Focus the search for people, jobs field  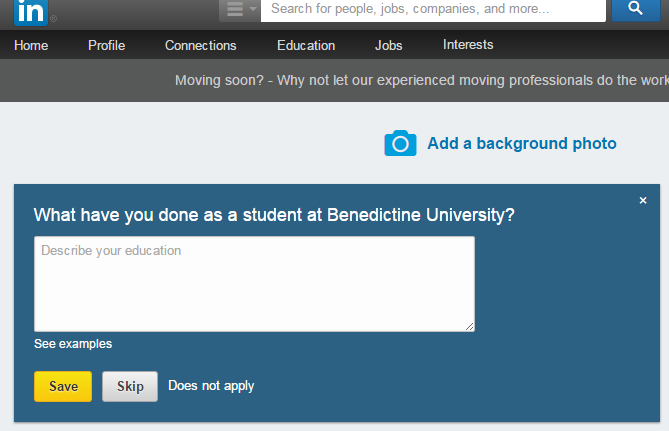(x=433, y=9)
